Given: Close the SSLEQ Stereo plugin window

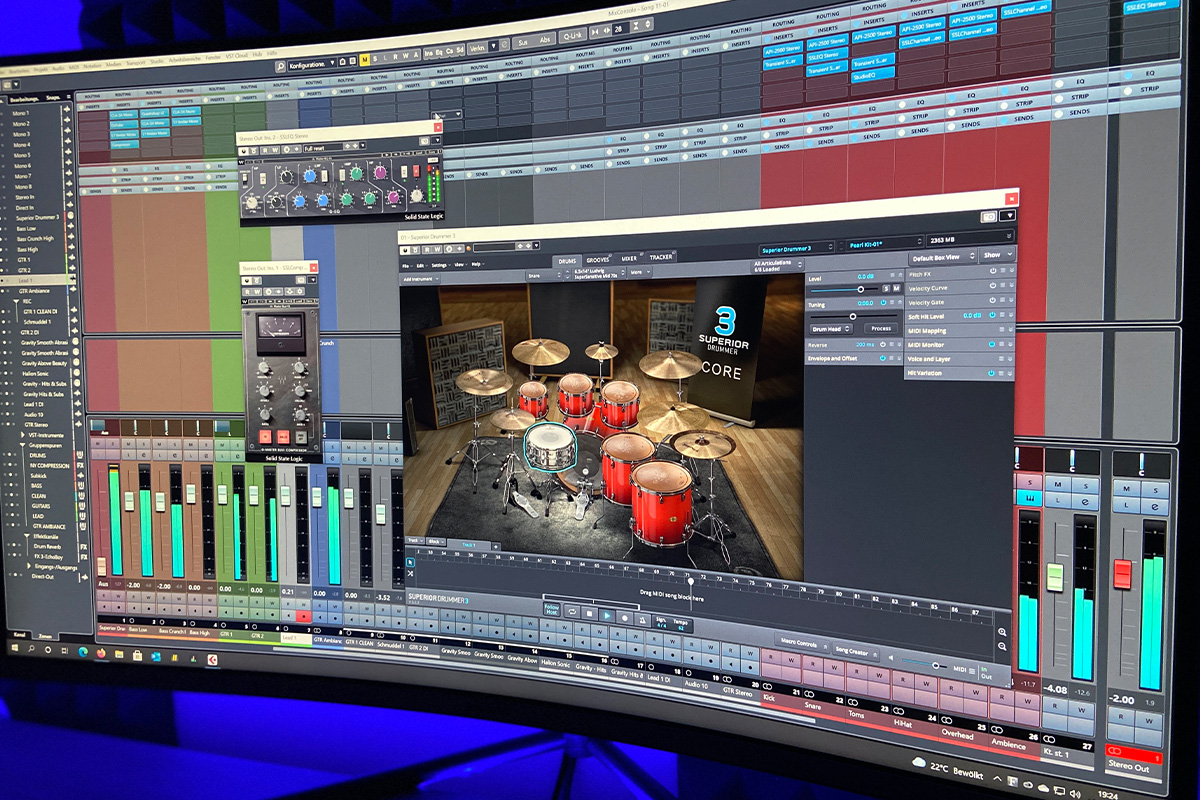Looking at the screenshot, I should [x=438, y=127].
